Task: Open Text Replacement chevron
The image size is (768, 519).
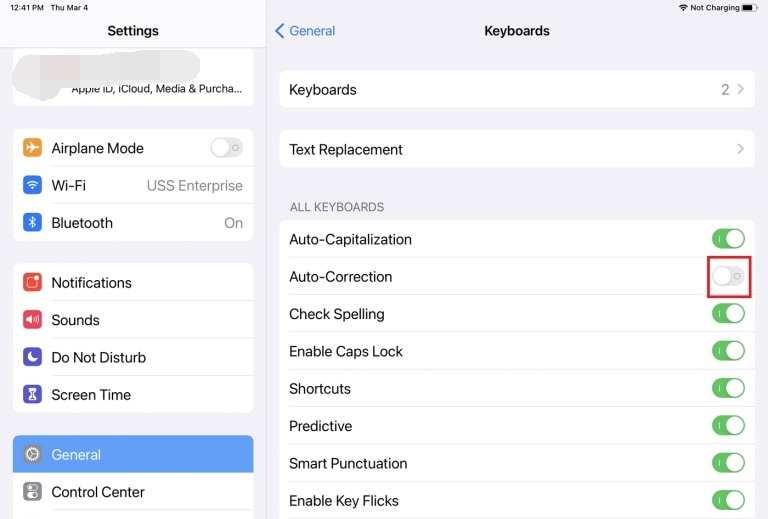Action: (x=740, y=149)
